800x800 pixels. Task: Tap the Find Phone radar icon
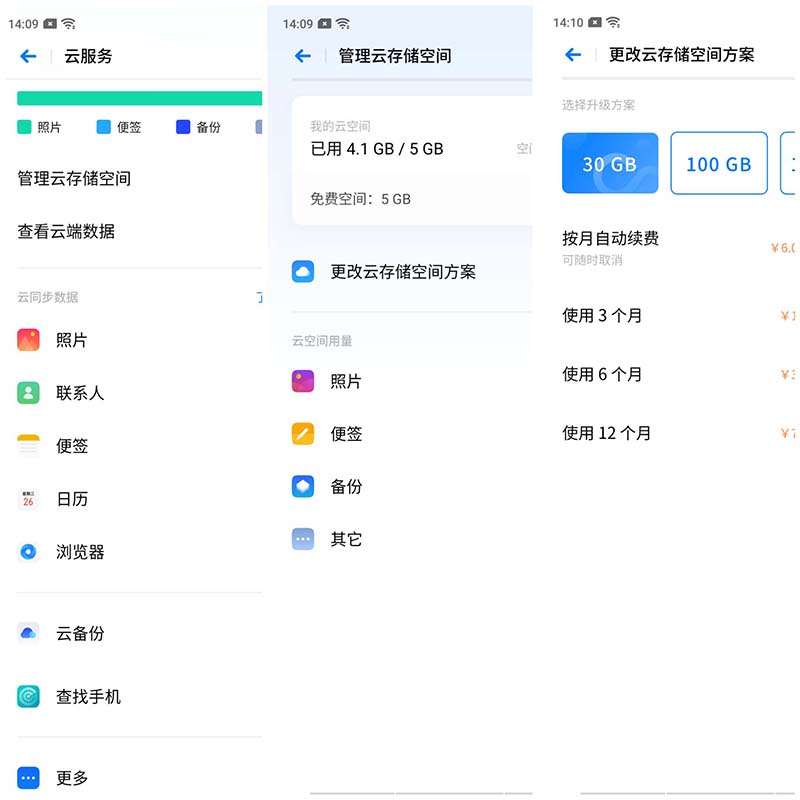pos(28,696)
